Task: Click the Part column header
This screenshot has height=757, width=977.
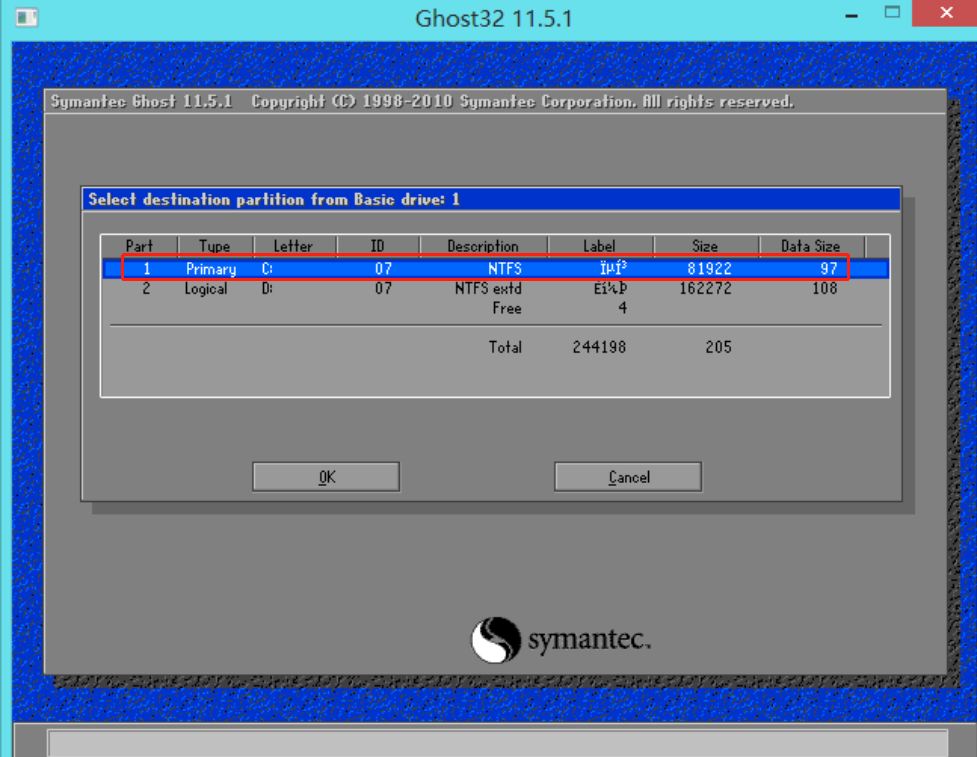Action: point(140,246)
